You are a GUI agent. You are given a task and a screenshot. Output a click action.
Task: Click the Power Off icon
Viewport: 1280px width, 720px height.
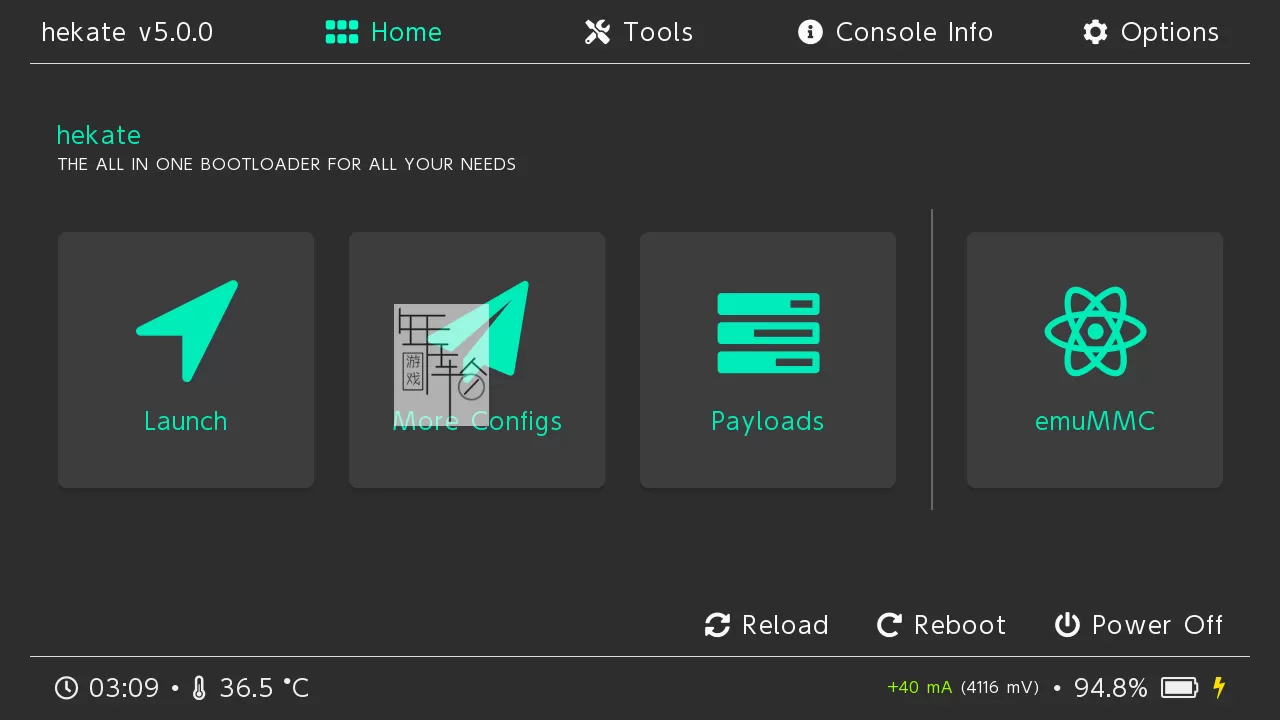tap(1067, 625)
